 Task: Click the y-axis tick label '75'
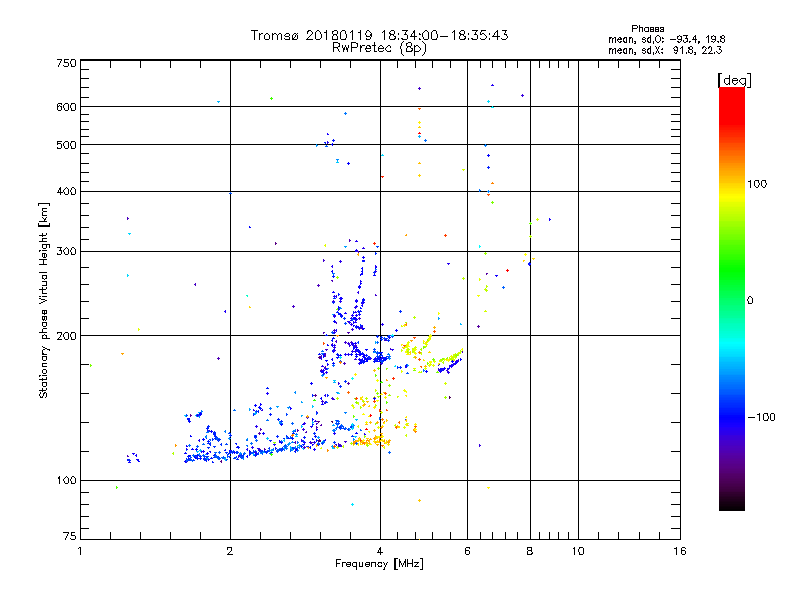pyautogui.click(x=70, y=536)
